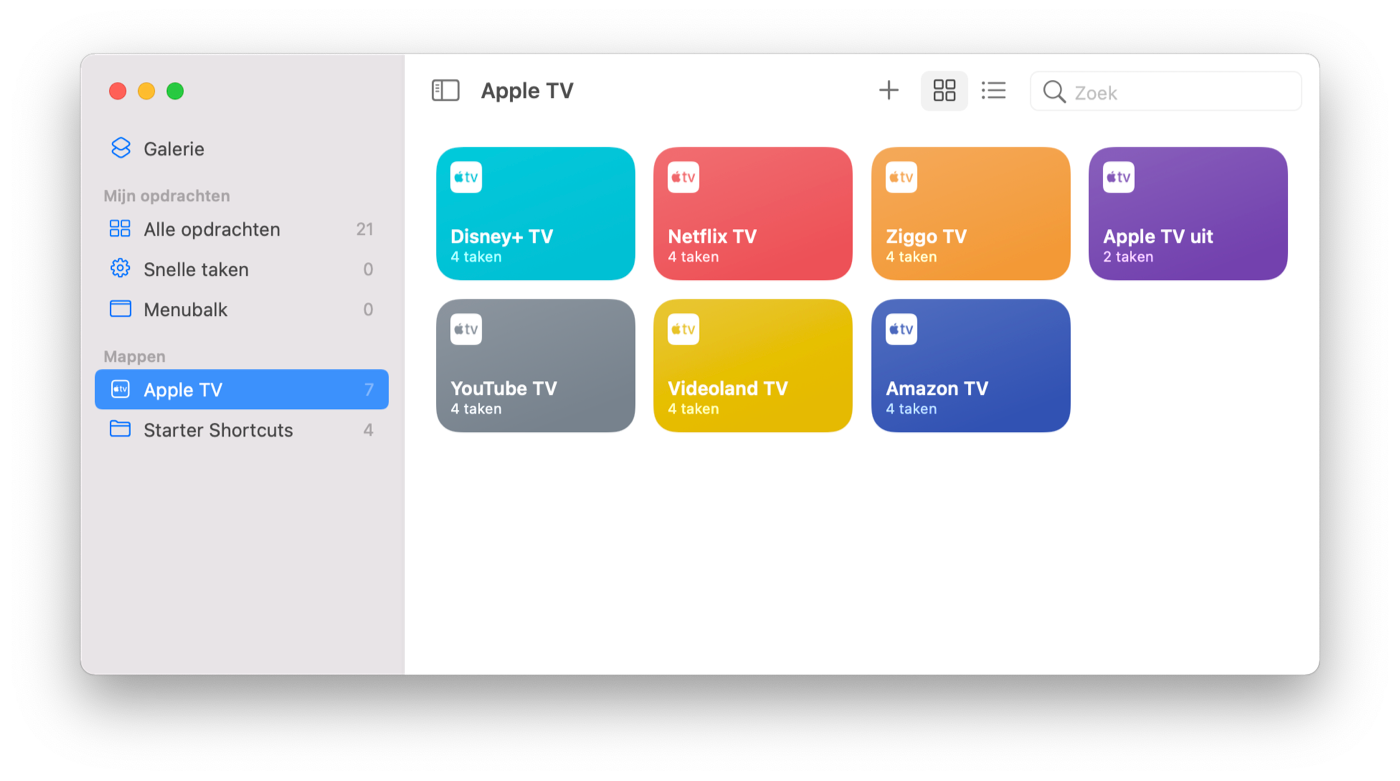Run the YouTube TV shortcut
This screenshot has width=1400, height=781.
[x=536, y=366]
